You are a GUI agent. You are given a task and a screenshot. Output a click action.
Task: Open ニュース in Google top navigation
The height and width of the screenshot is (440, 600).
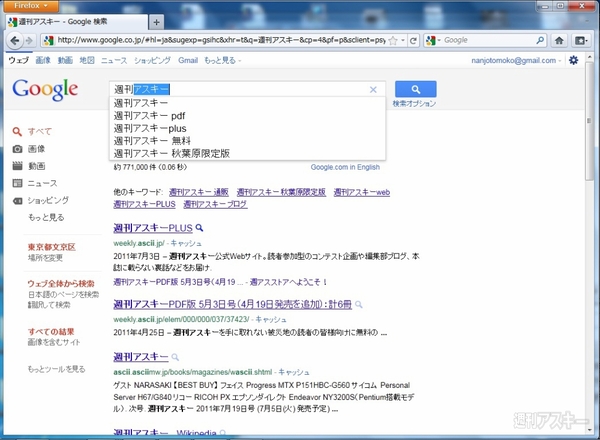coord(114,60)
